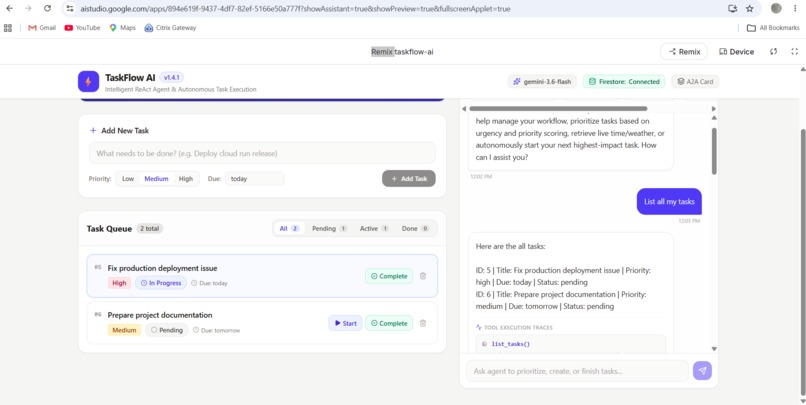Screen dimensions: 806x405
Task: Delete Prepare project documentation task
Action: (423, 323)
